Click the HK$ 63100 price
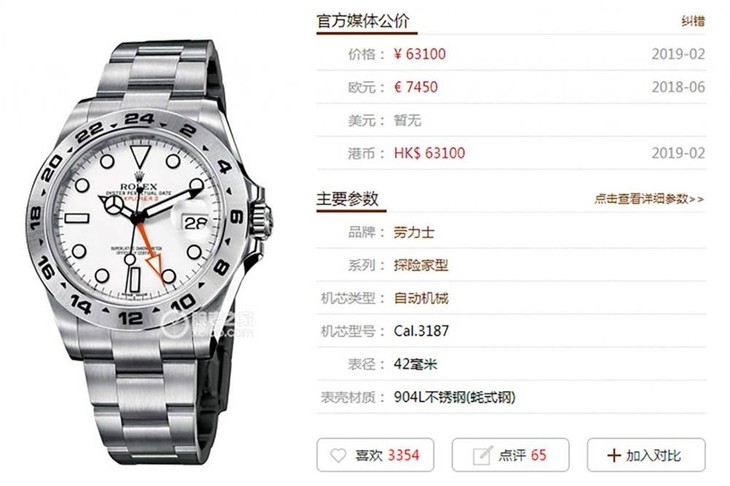Screen dimensions: 730x486 click(429, 153)
